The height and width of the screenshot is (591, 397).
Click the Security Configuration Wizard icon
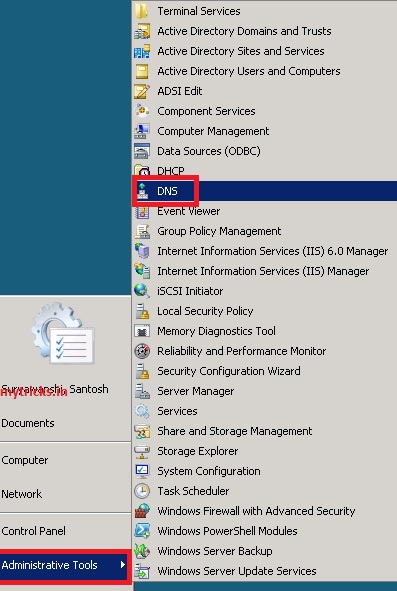coord(142,371)
